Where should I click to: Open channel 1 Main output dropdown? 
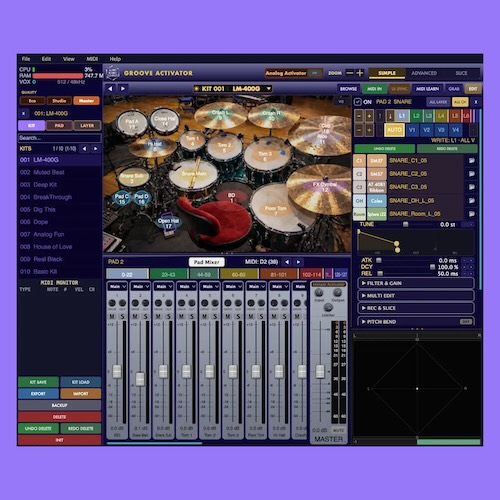coord(117,287)
